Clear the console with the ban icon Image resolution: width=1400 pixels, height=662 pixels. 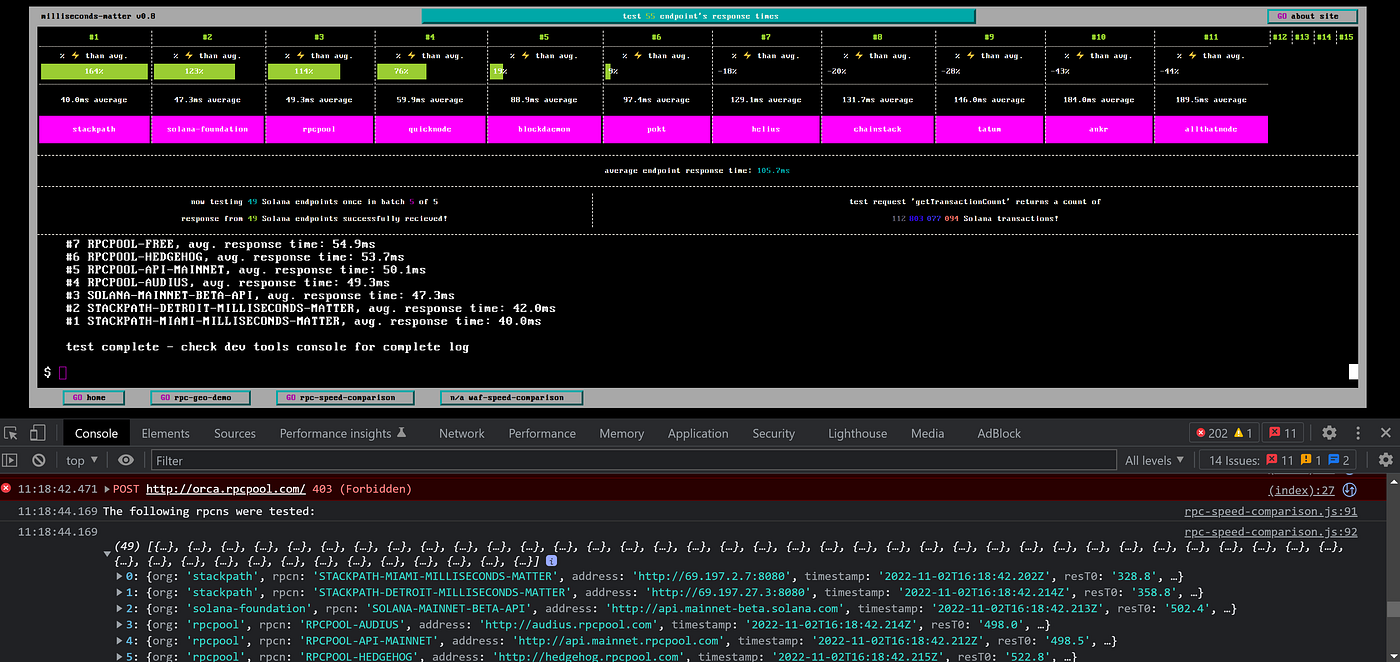coord(39,460)
